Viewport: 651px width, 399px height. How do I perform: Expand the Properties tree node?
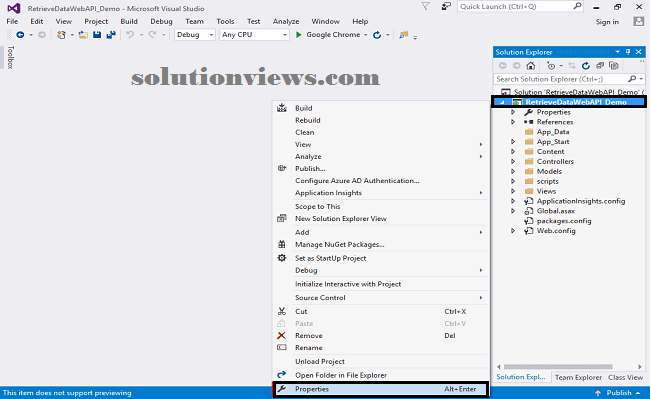pyautogui.click(x=513, y=112)
